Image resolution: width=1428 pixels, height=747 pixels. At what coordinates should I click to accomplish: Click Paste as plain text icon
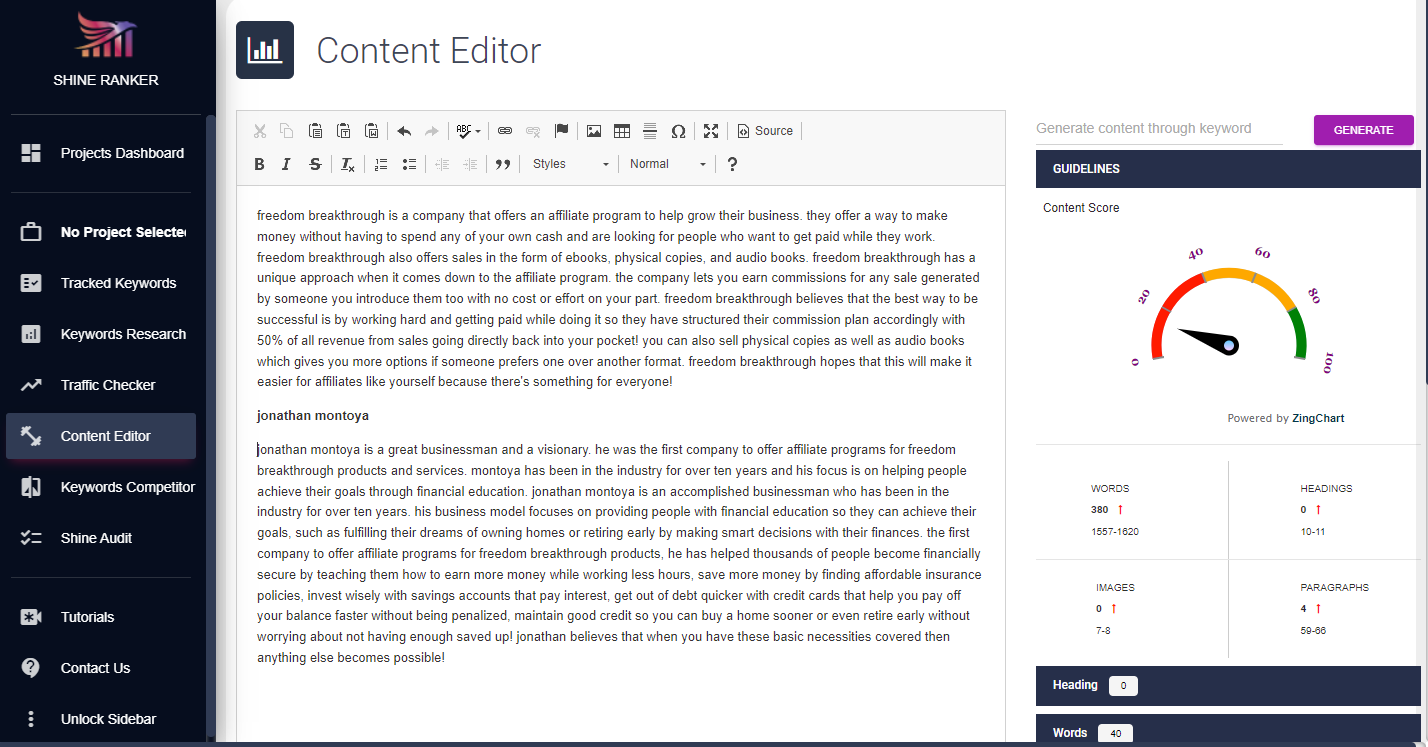pyautogui.click(x=343, y=131)
